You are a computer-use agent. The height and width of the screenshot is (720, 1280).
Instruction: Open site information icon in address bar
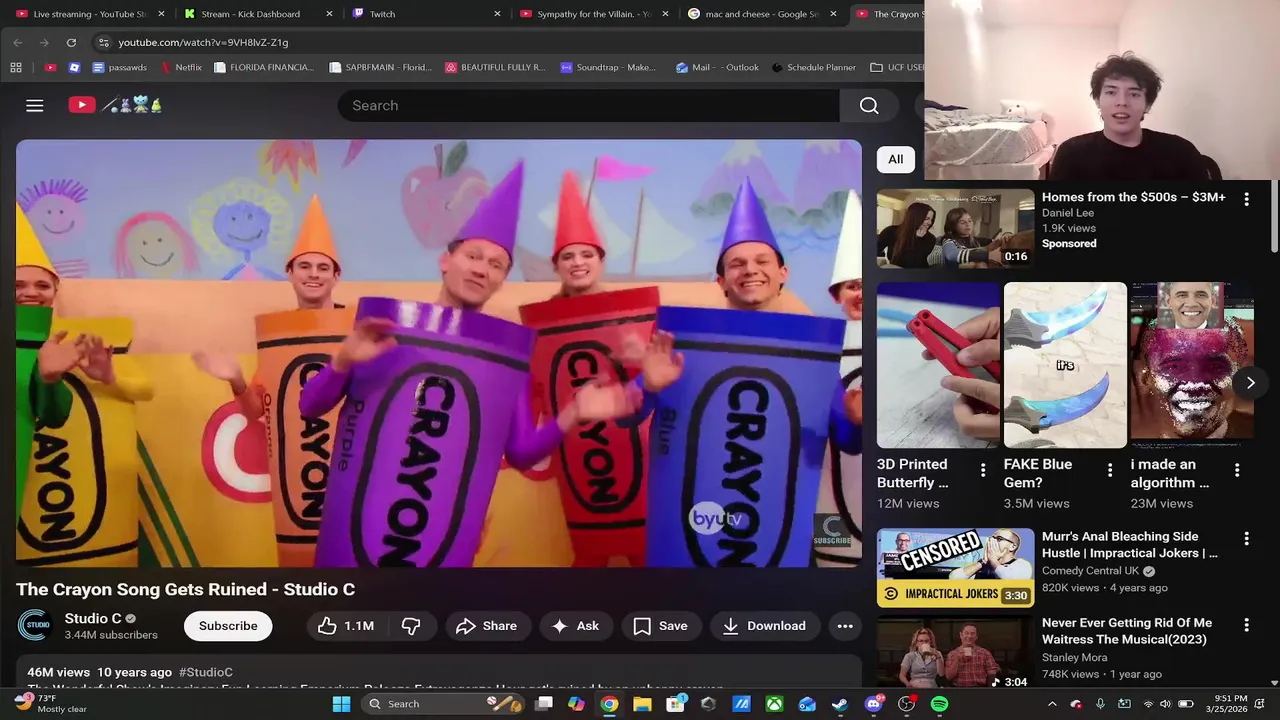click(103, 42)
